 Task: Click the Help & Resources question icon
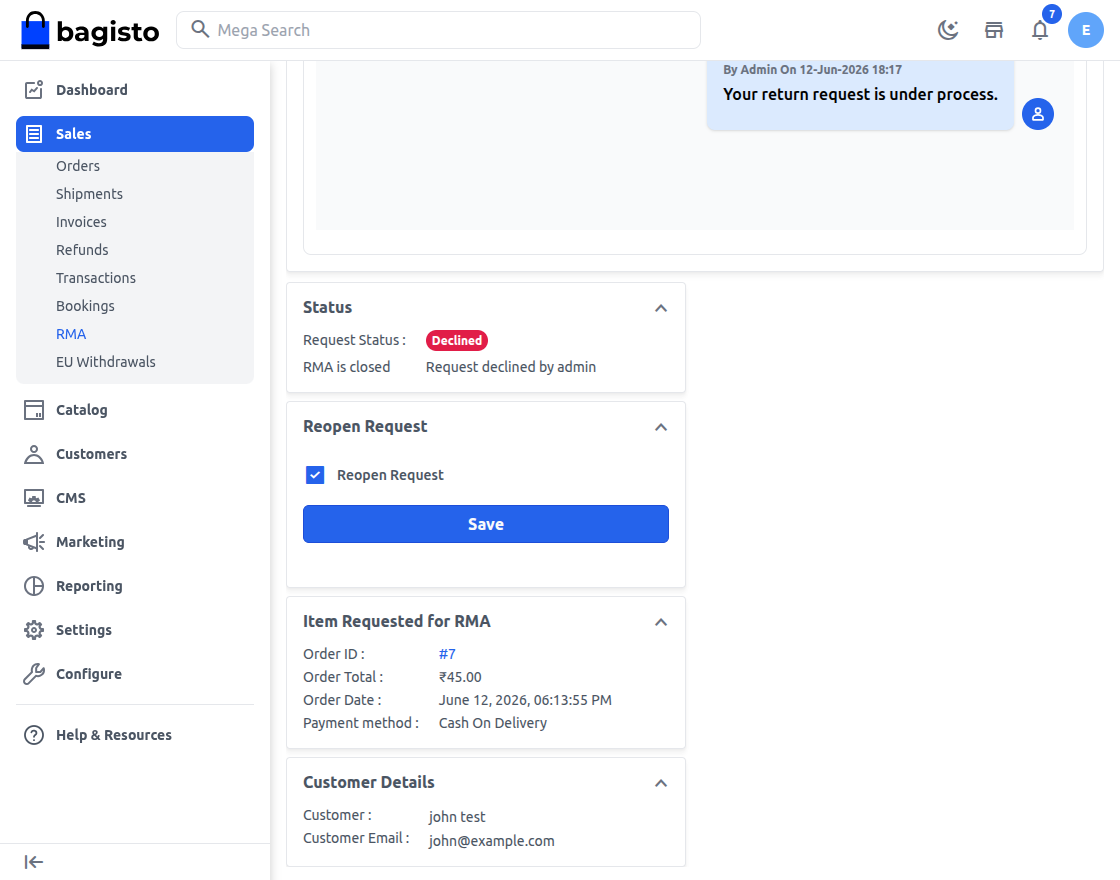click(34, 735)
